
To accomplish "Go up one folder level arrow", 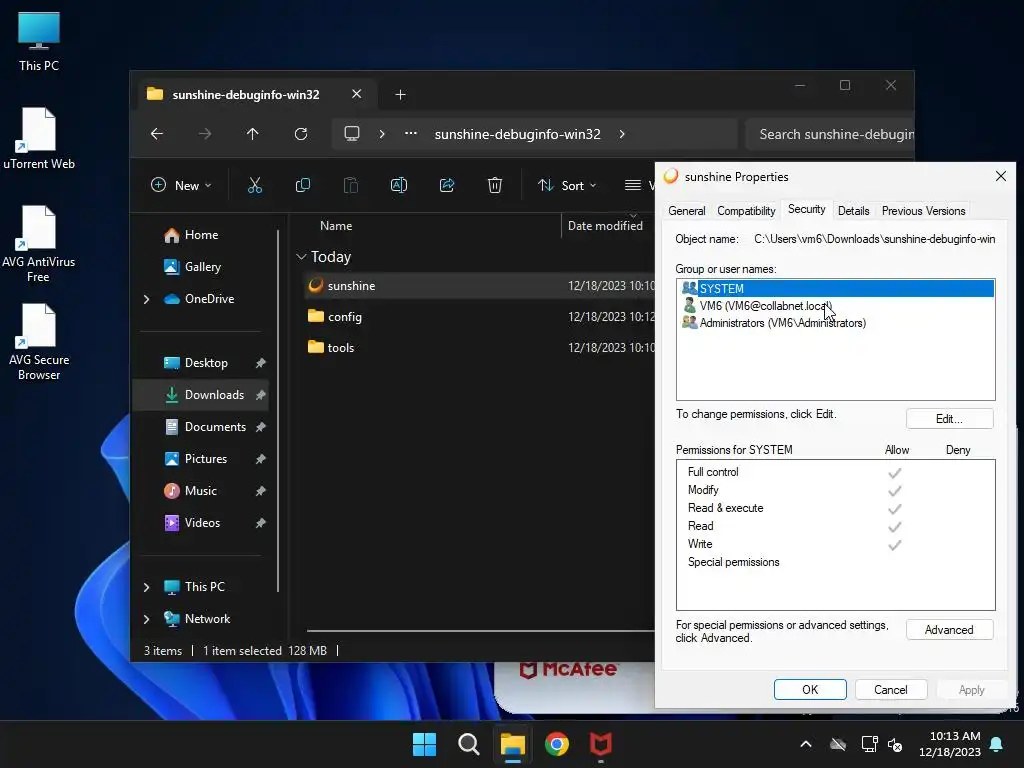I will tap(253, 134).
